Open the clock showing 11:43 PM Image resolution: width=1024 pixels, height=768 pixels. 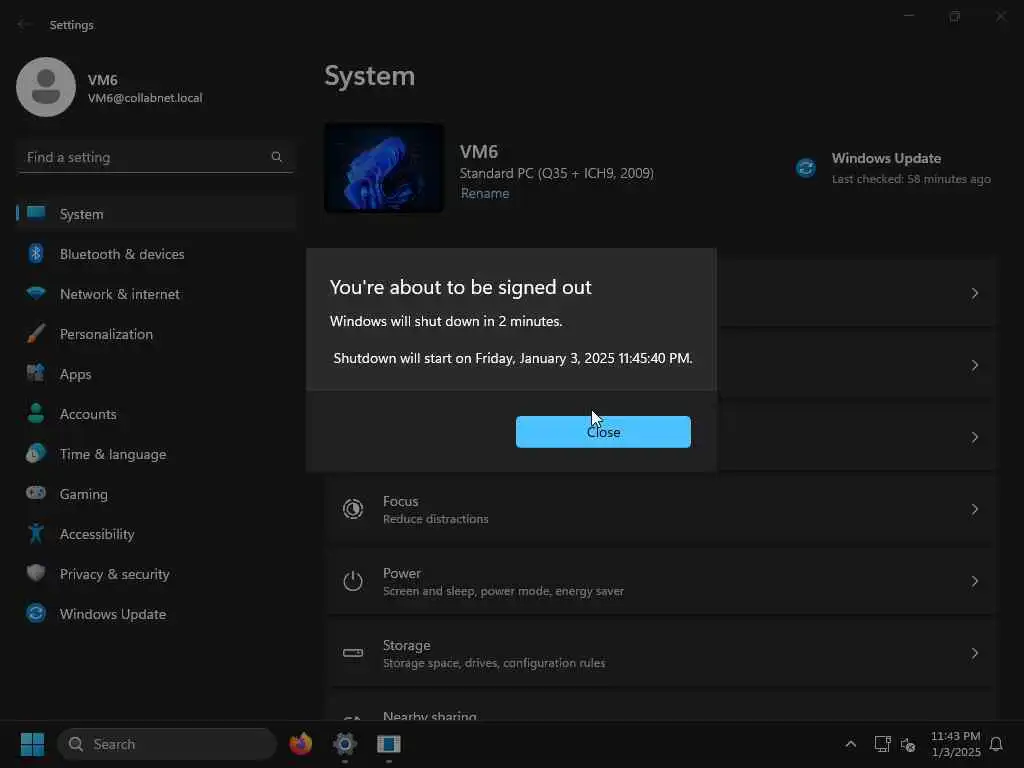(955, 744)
